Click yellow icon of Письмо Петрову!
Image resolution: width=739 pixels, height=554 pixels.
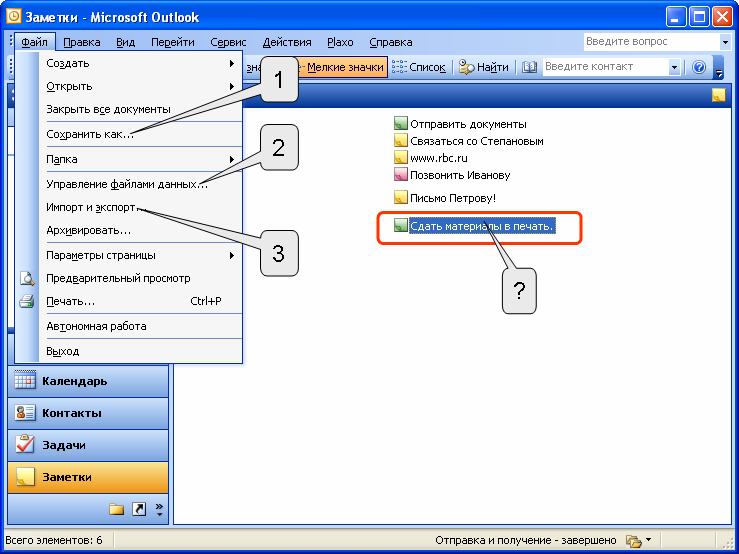click(x=401, y=198)
